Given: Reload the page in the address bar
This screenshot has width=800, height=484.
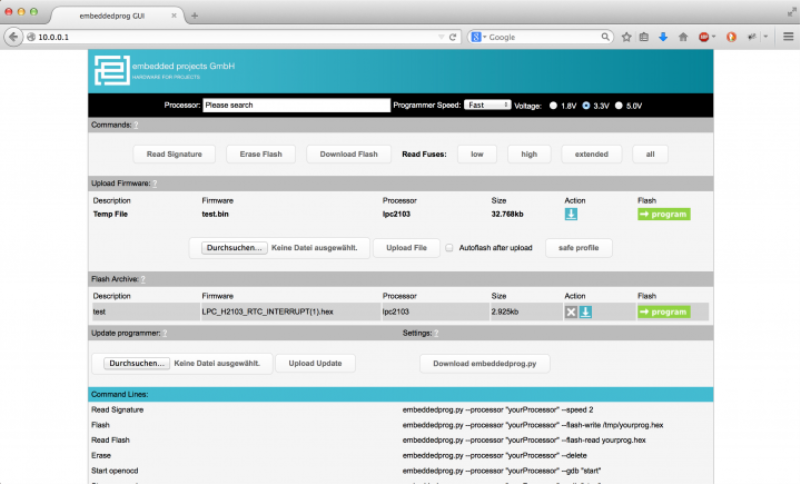Looking at the screenshot, I should 453,37.
